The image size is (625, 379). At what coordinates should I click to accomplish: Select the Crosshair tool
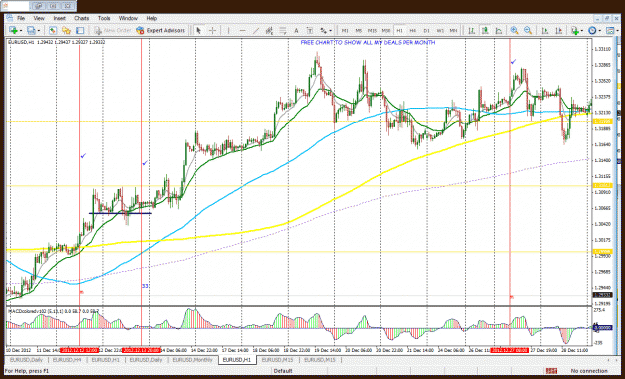point(212,30)
